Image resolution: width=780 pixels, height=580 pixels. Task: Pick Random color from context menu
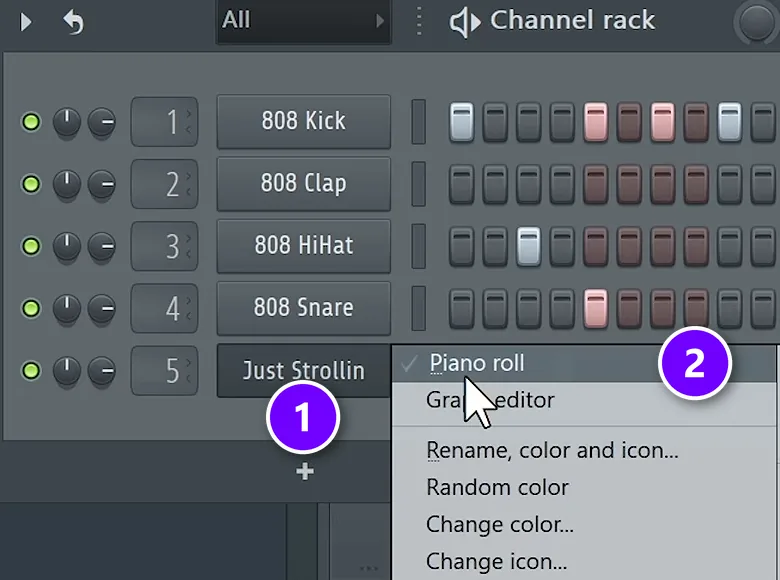click(x=584, y=487)
